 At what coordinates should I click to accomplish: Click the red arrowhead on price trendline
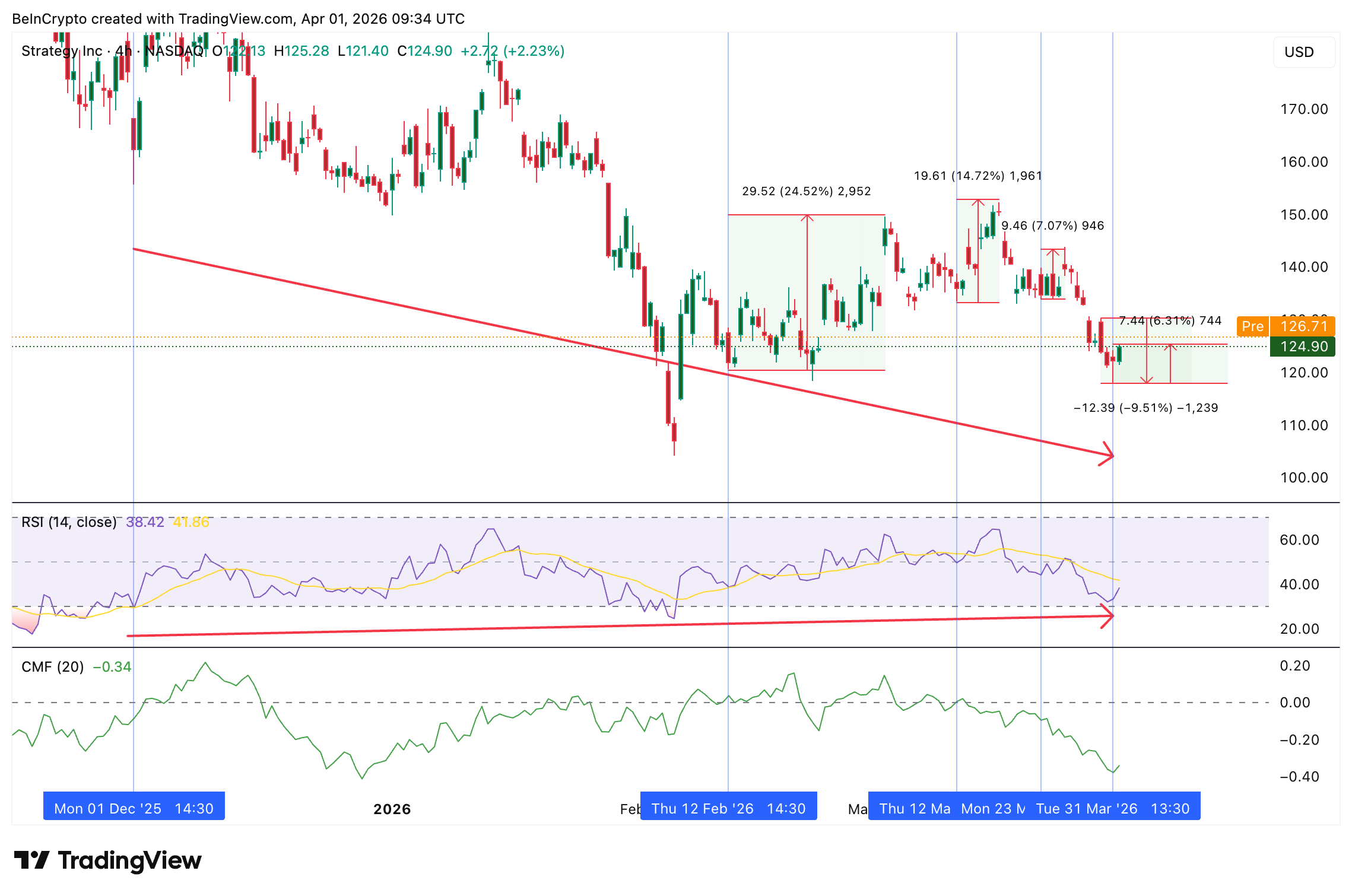click(x=1107, y=455)
